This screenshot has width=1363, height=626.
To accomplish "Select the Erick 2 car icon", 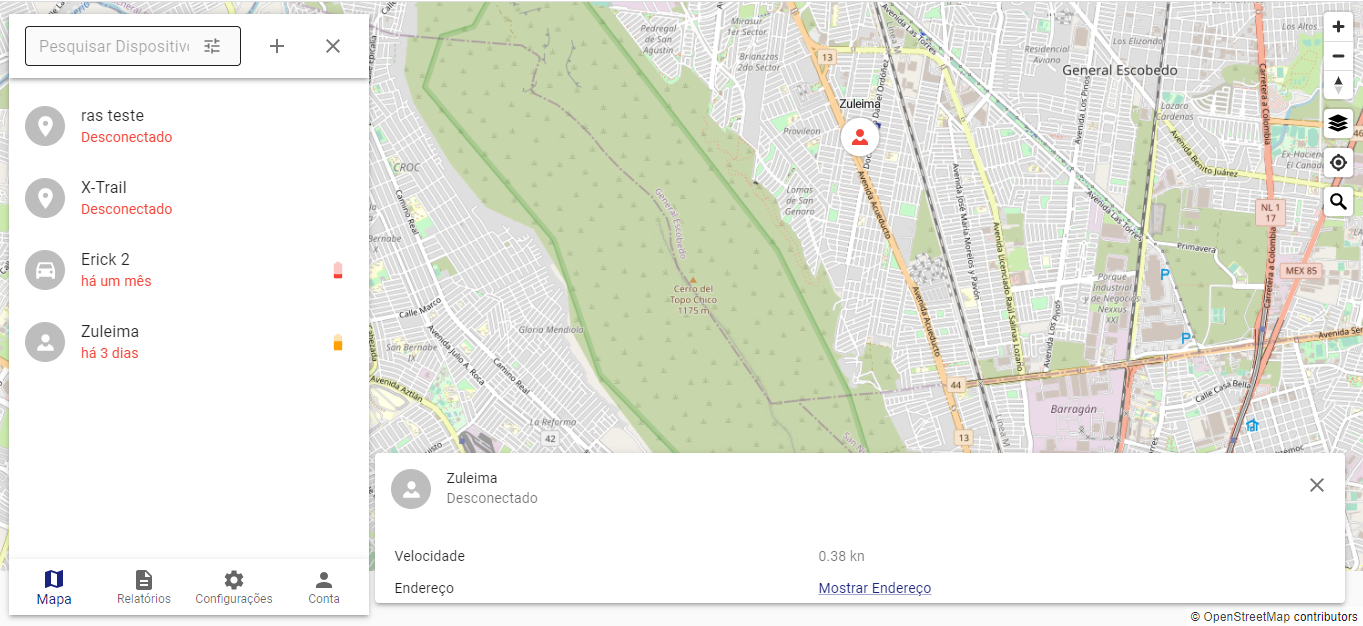I will (x=45, y=270).
